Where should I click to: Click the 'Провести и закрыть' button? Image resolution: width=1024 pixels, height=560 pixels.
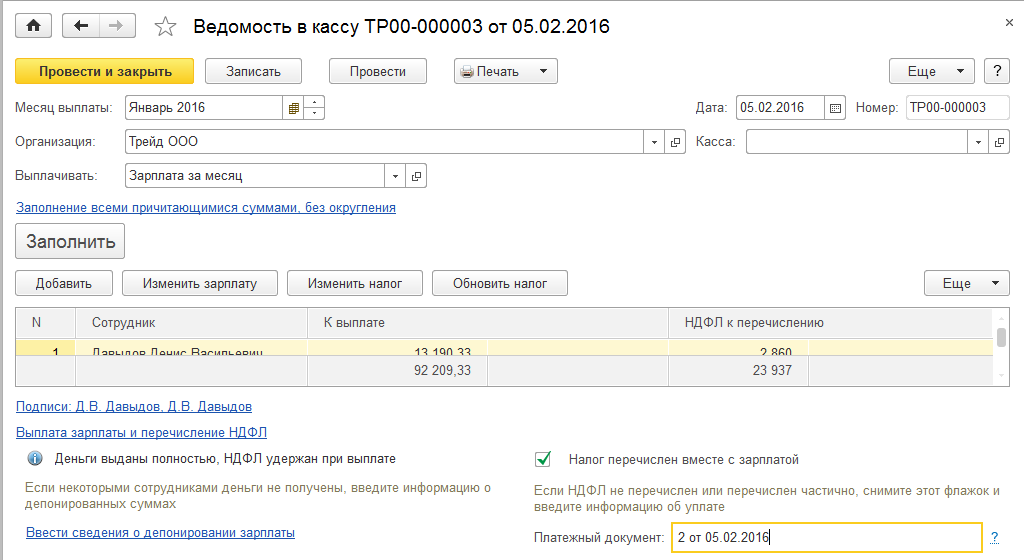[105, 71]
